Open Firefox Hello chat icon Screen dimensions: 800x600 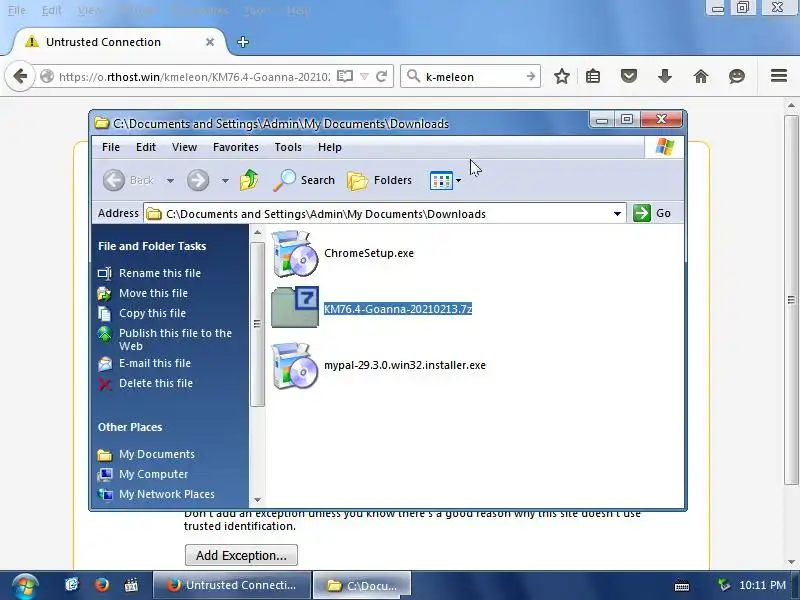pyautogui.click(x=736, y=77)
